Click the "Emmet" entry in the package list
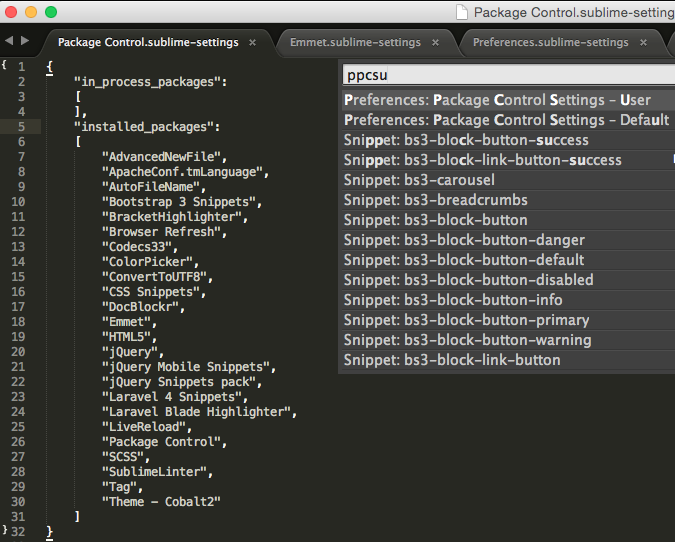Viewport: 675px width, 542px height. coord(130,322)
